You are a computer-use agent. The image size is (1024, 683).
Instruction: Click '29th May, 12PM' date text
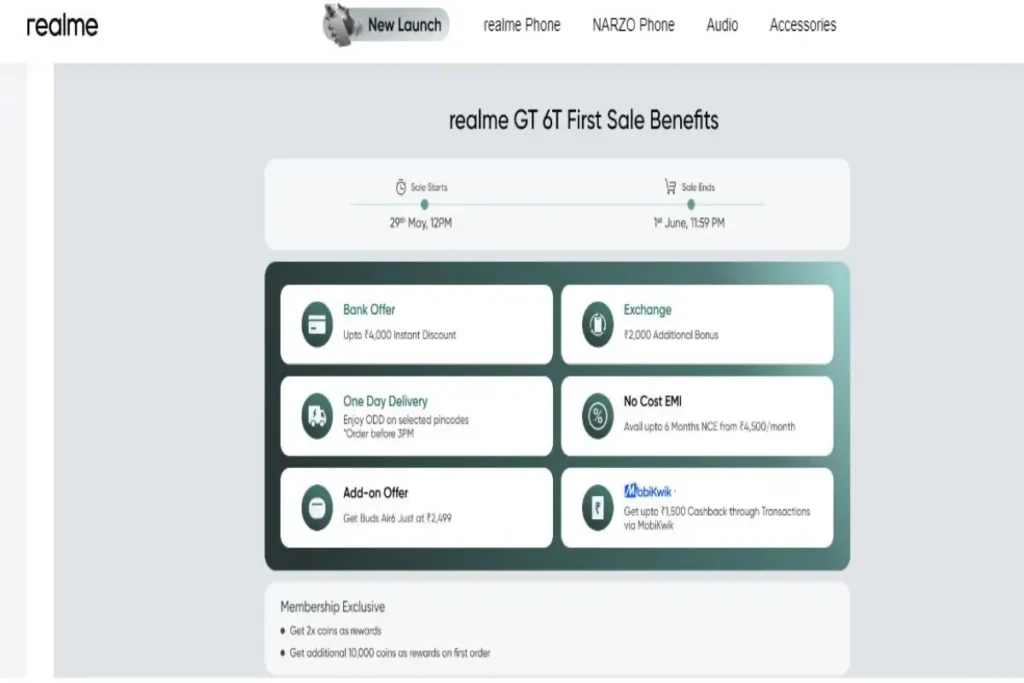click(421, 223)
